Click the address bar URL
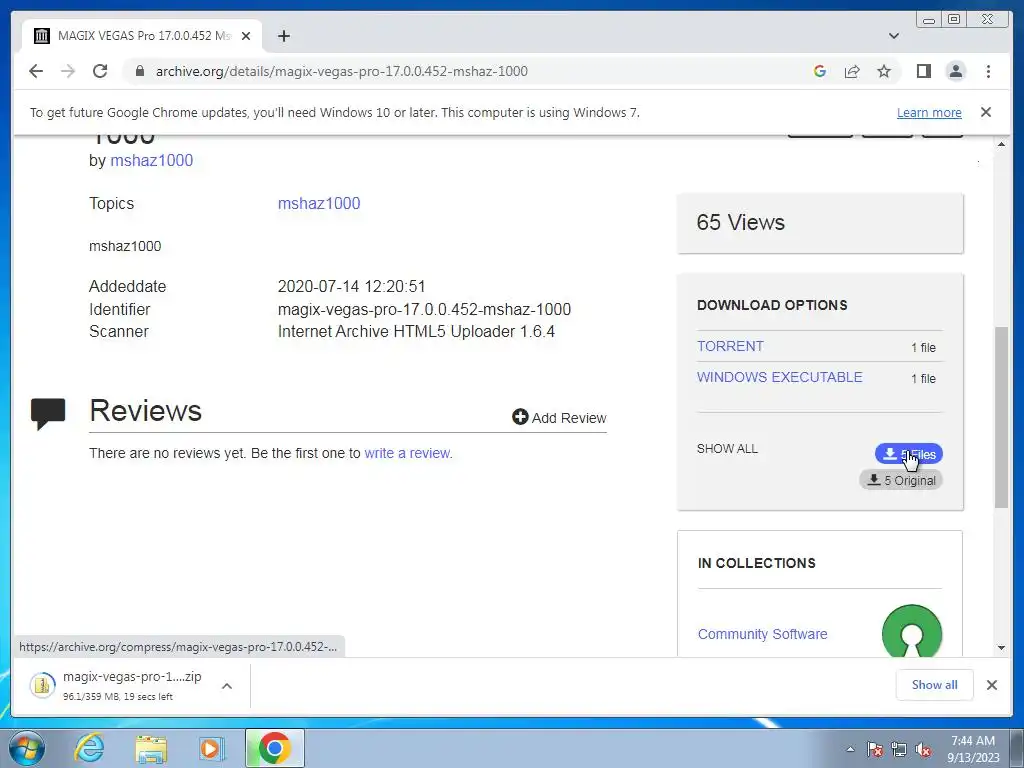This screenshot has width=1024, height=768. coord(342,71)
